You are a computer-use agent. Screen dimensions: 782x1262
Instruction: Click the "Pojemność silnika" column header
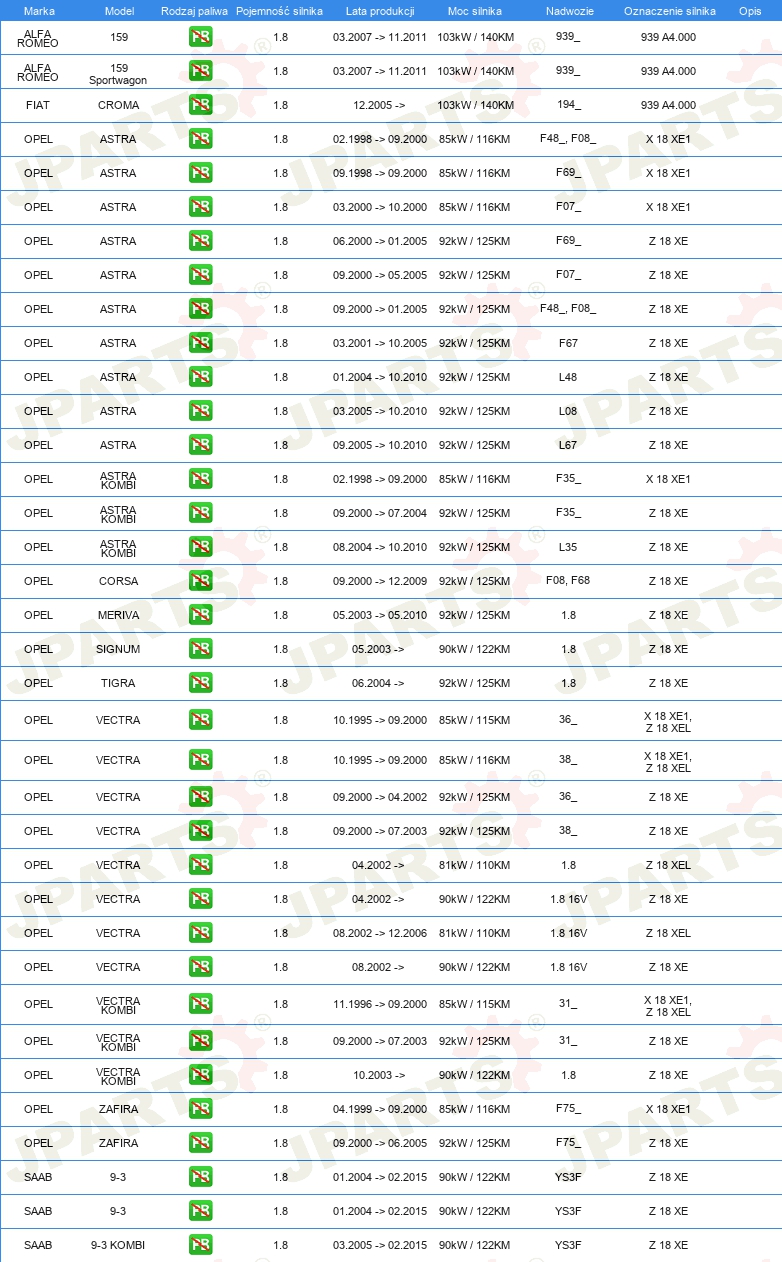280,11
